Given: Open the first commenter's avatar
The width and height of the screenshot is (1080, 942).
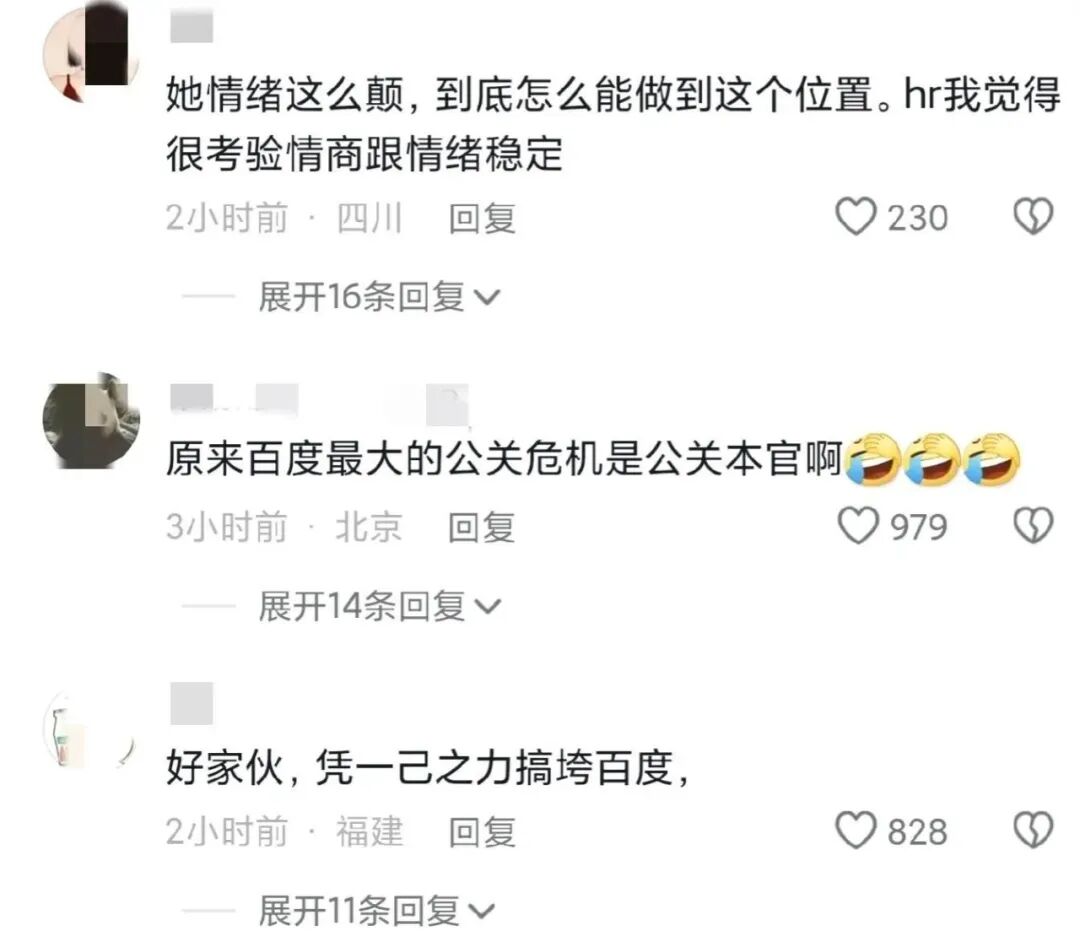Looking at the screenshot, I should point(90,52).
